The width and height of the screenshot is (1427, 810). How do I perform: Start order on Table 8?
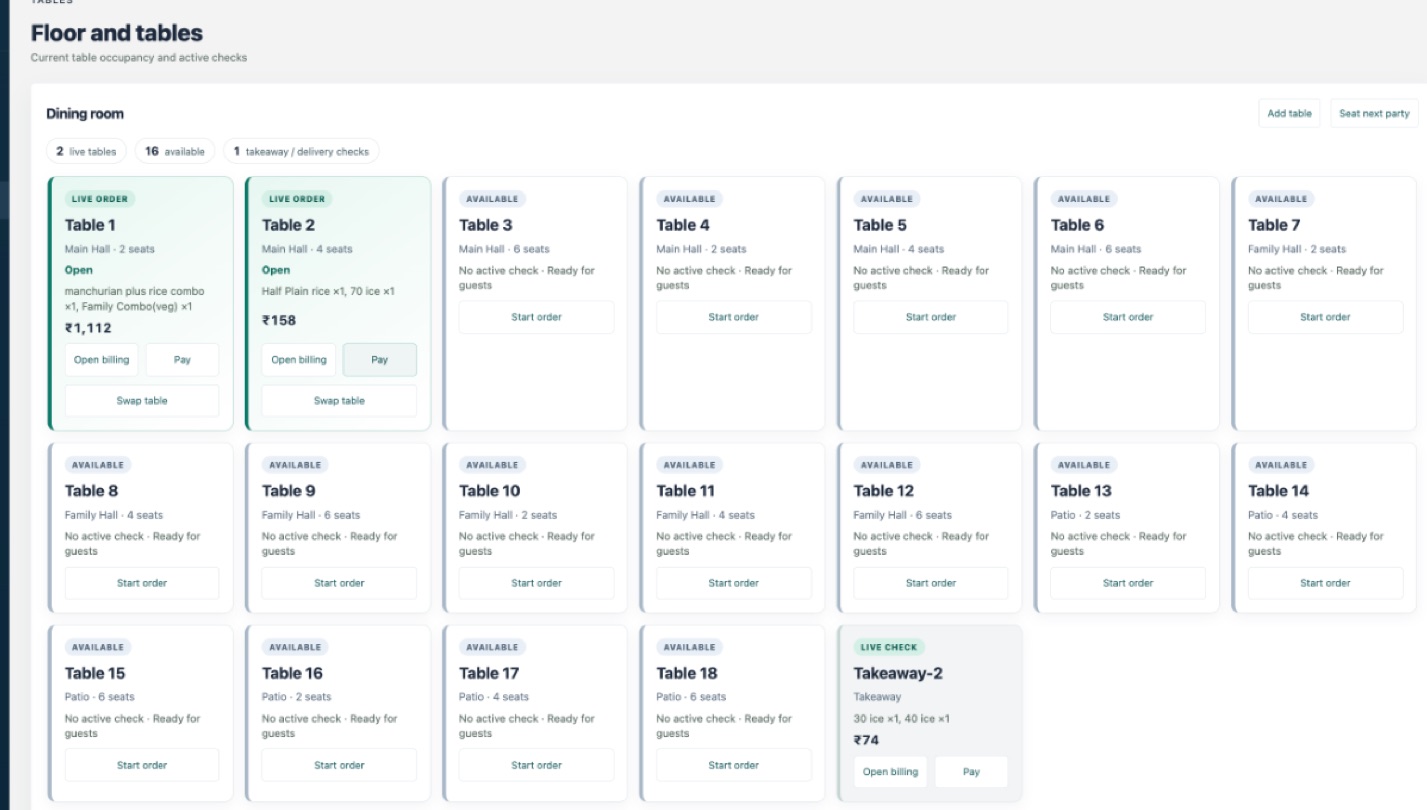coord(142,583)
